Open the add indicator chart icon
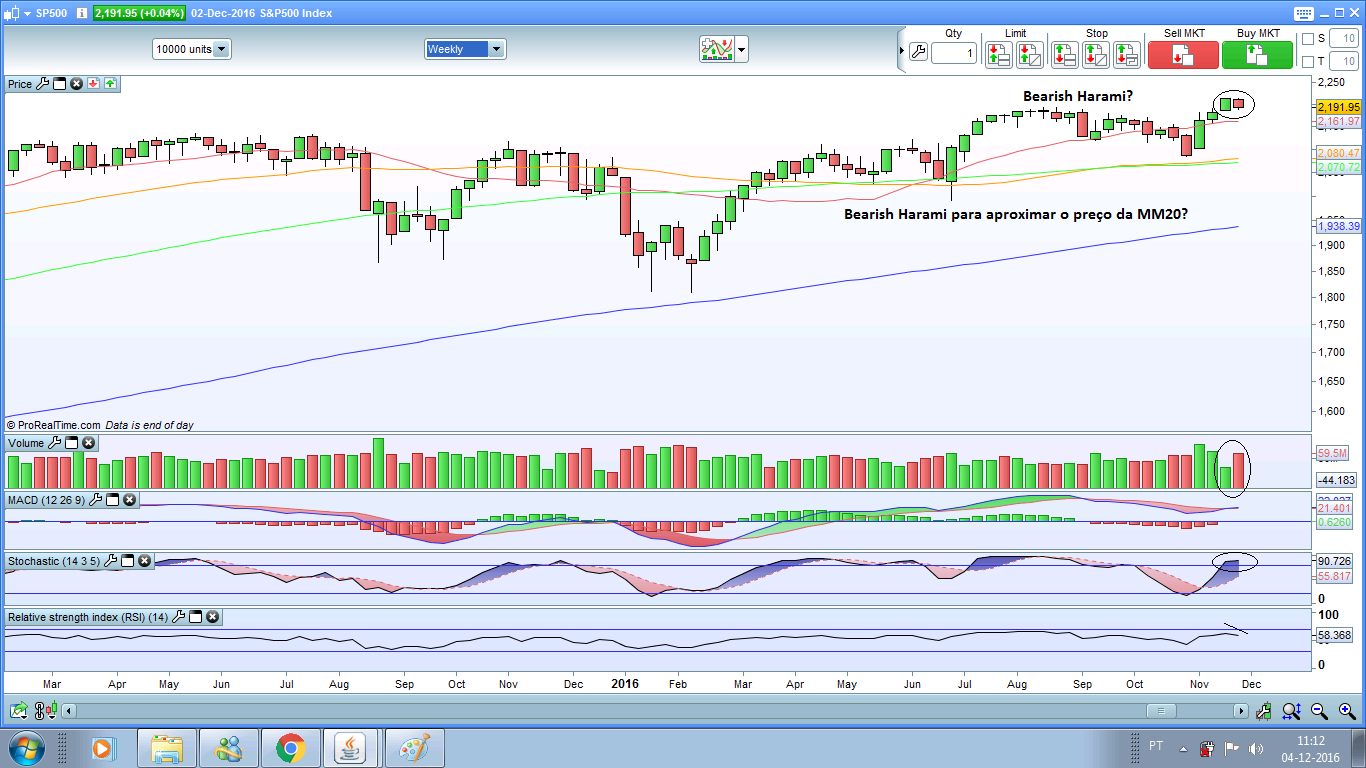The image size is (1366, 768). pos(716,49)
